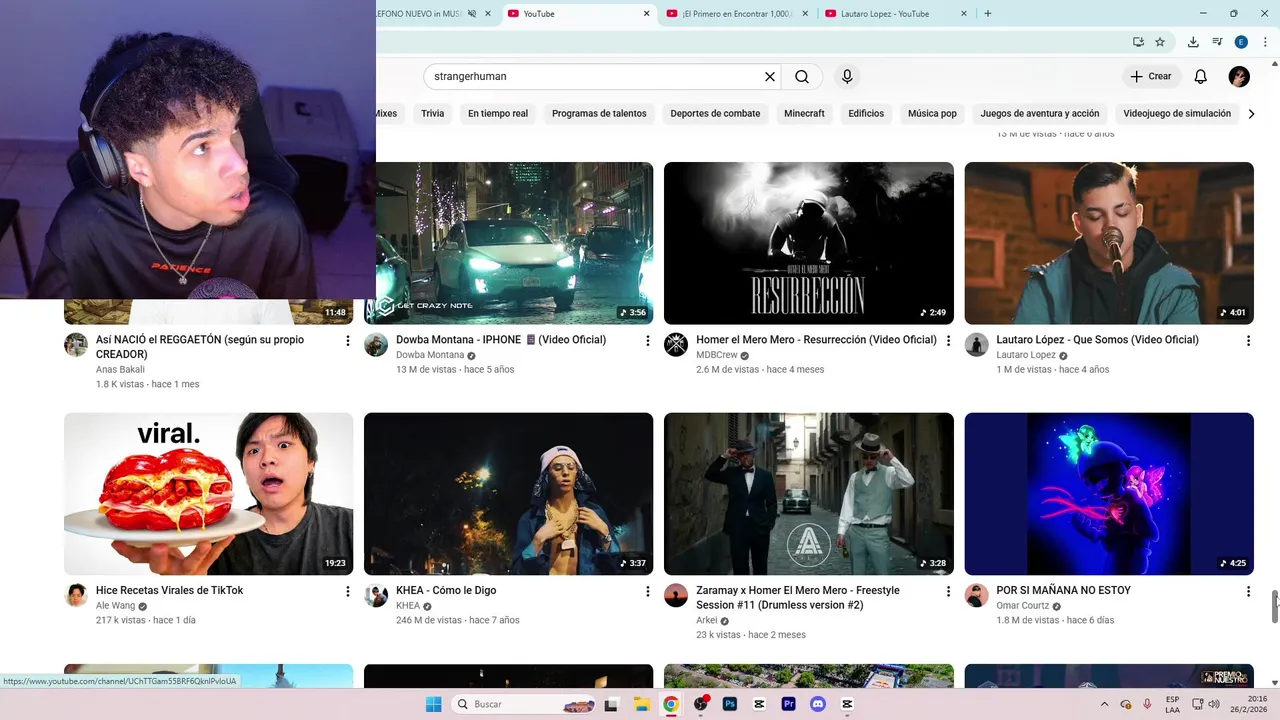Clear the search box with the X icon

[x=770, y=76]
